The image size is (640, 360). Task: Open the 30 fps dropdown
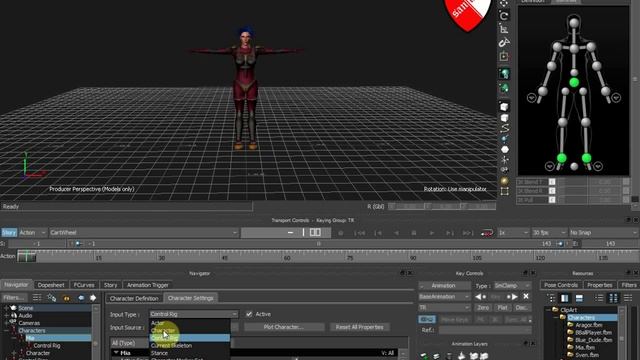(x=549, y=233)
